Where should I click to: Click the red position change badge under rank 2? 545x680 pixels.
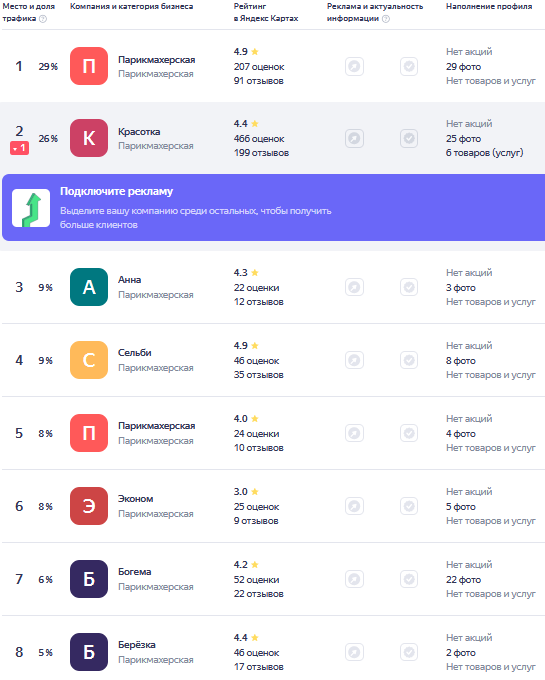[x=20, y=148]
